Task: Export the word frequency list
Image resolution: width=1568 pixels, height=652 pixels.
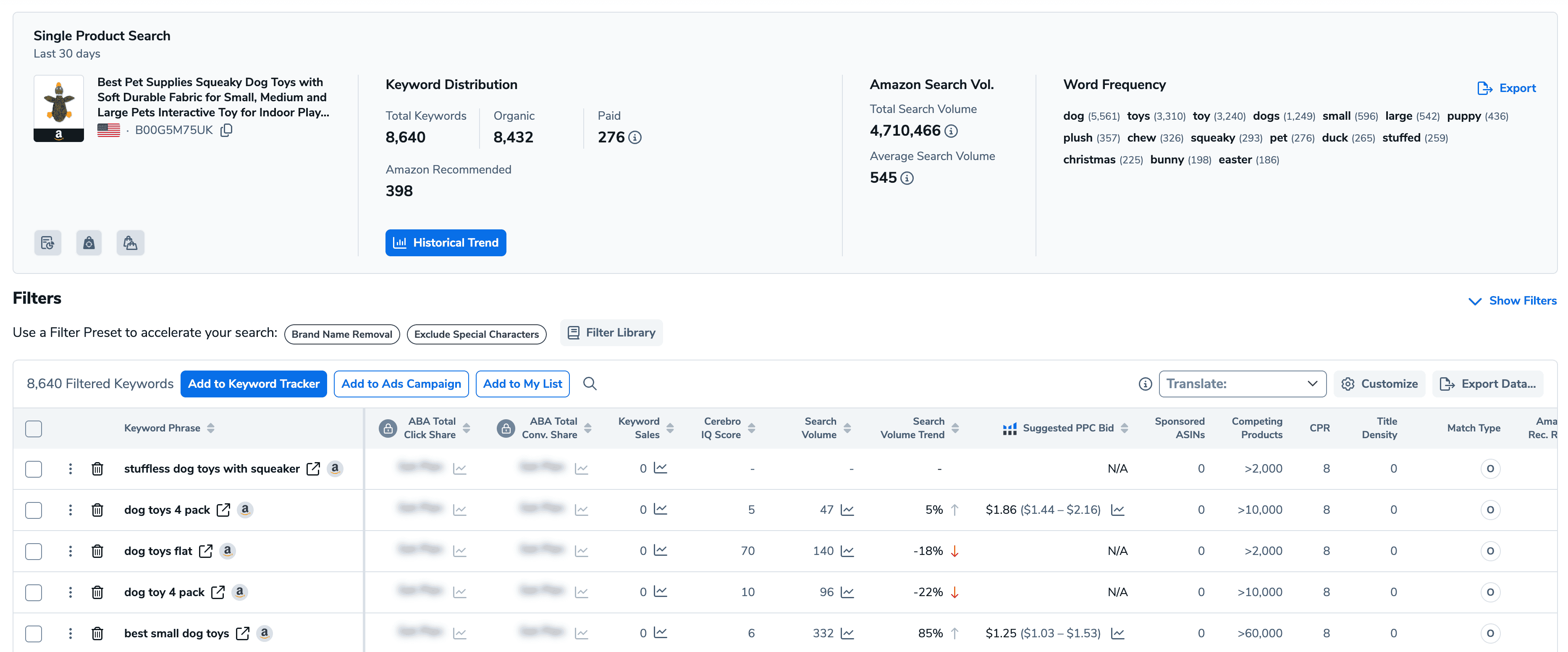Action: pos(1507,88)
